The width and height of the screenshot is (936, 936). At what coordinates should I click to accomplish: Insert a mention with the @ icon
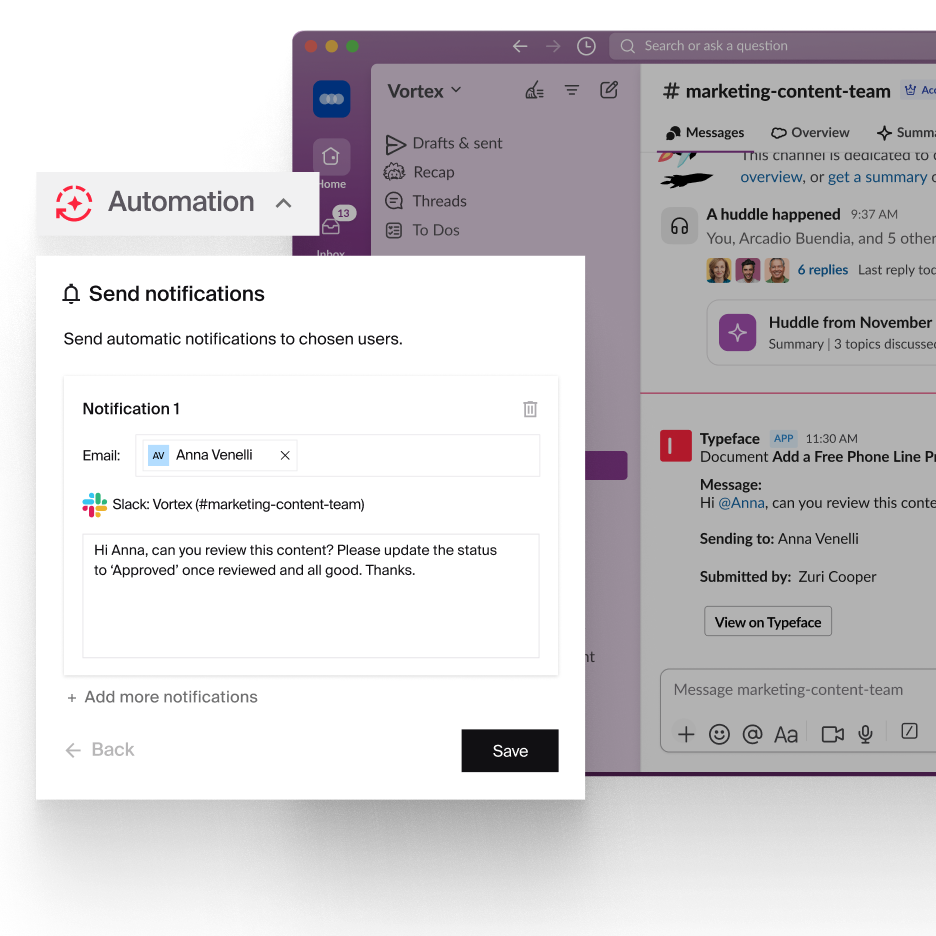[x=752, y=734]
